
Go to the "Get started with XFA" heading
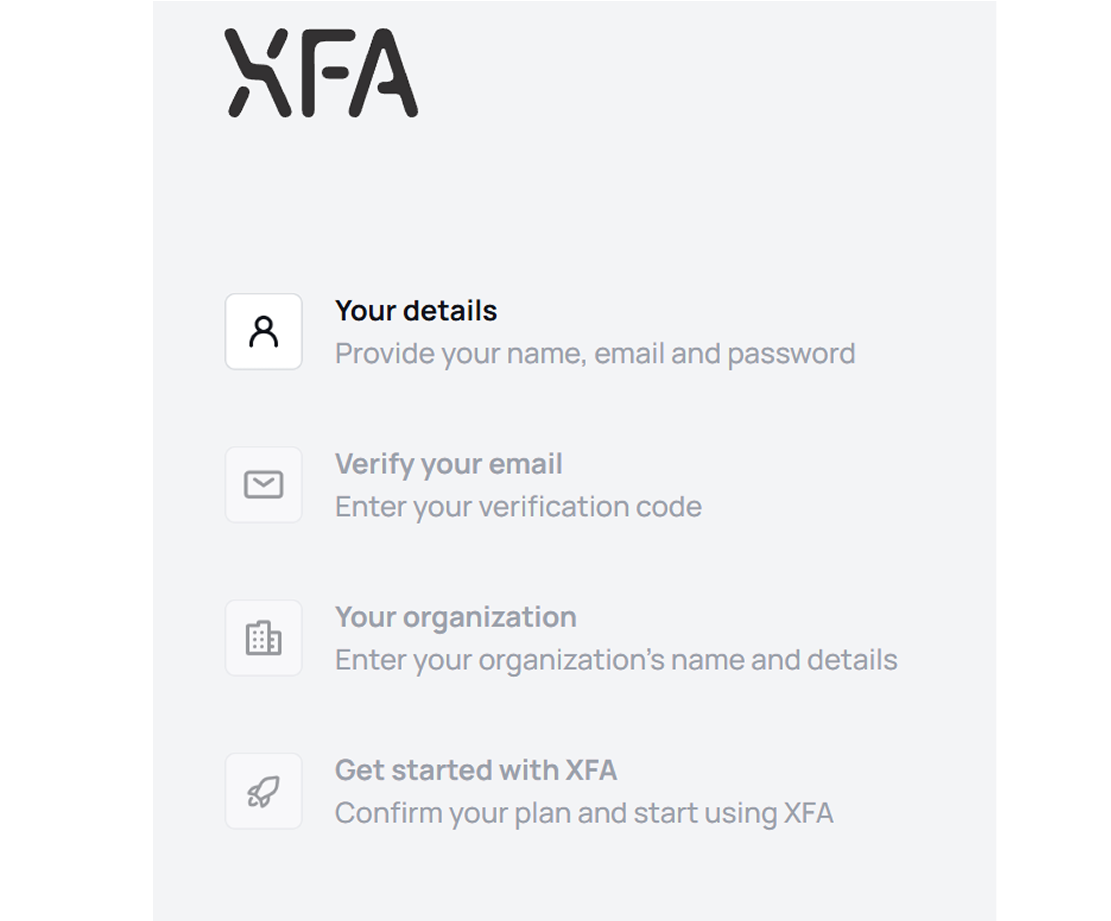(476, 770)
